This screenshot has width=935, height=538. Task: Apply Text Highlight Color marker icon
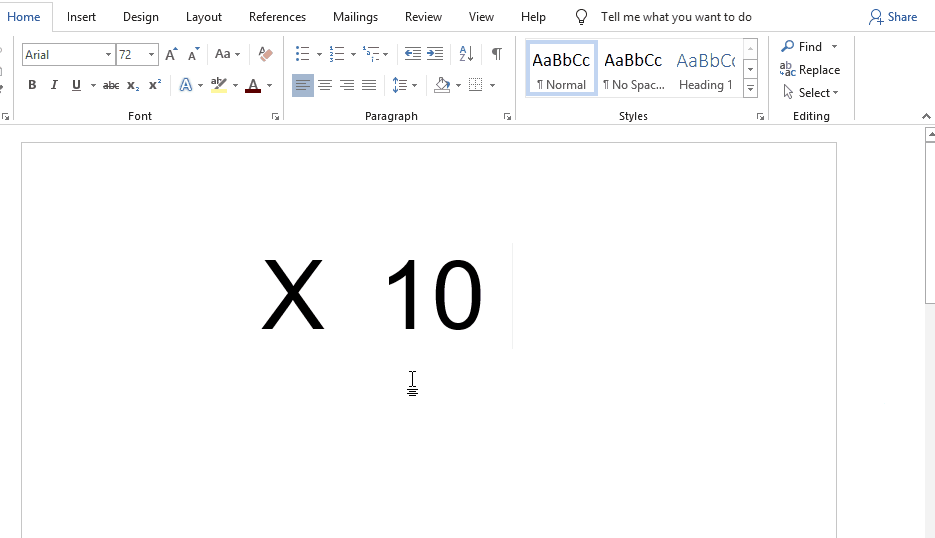coord(219,85)
